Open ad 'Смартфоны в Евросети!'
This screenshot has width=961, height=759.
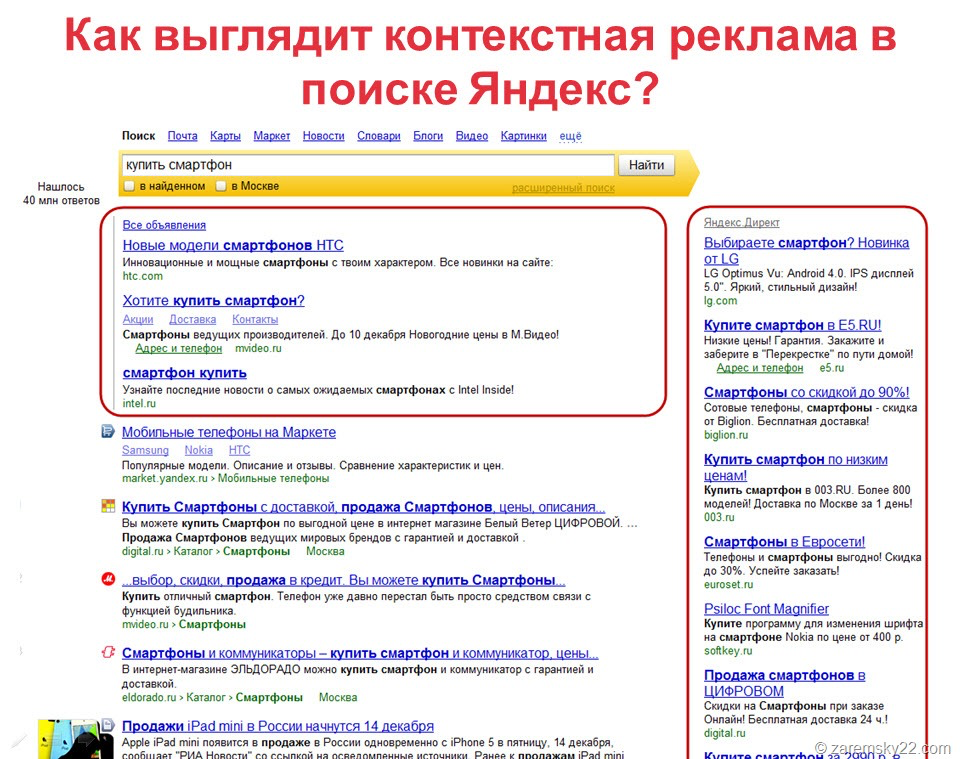coord(784,542)
